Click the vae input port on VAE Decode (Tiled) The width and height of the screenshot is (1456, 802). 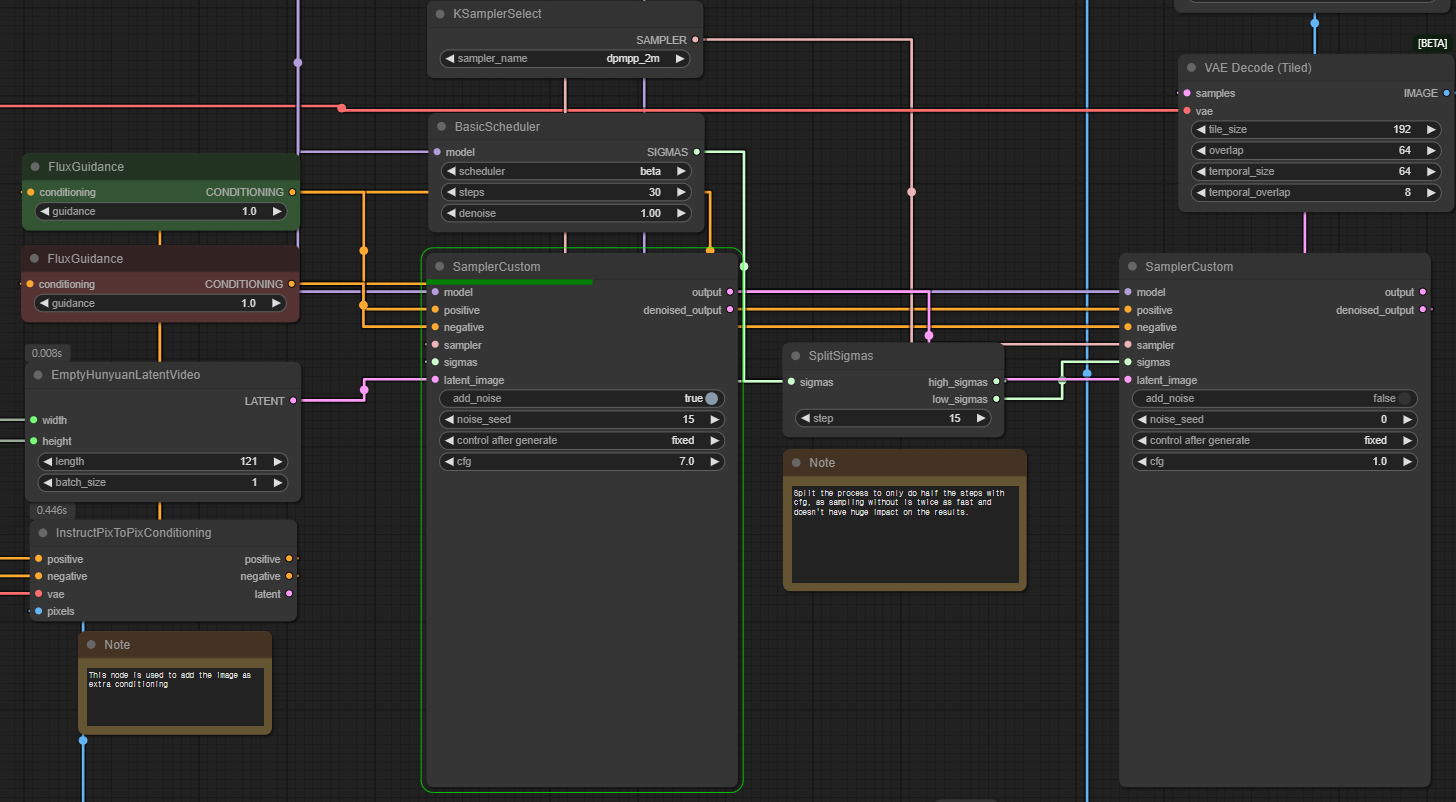[1187, 111]
